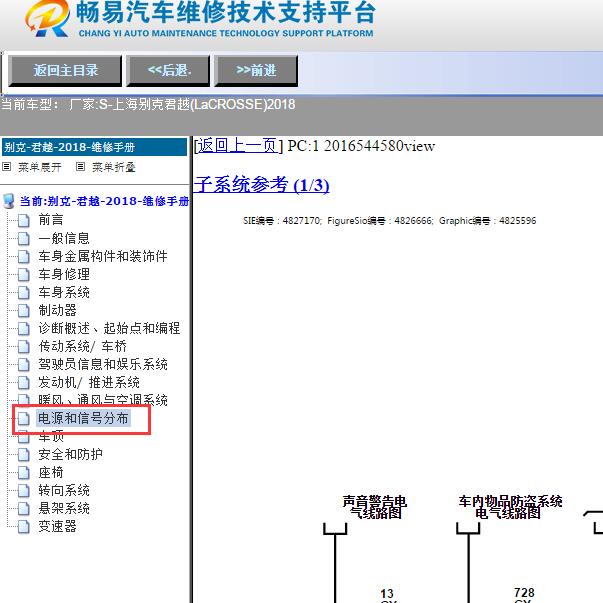Click the circuit number 728 on the diagram
Screen dimensions: 603x603
(x=524, y=592)
